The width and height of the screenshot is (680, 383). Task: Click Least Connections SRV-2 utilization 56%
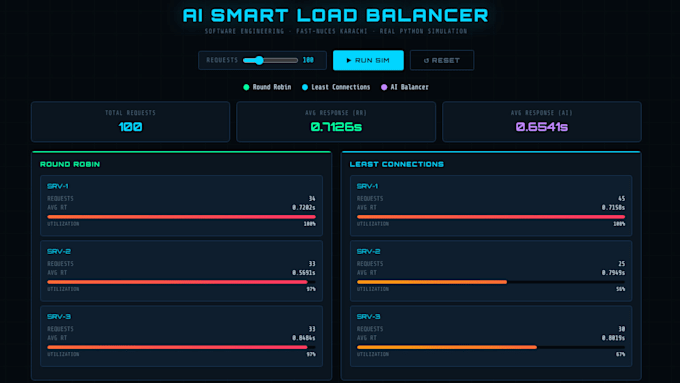coord(621,289)
